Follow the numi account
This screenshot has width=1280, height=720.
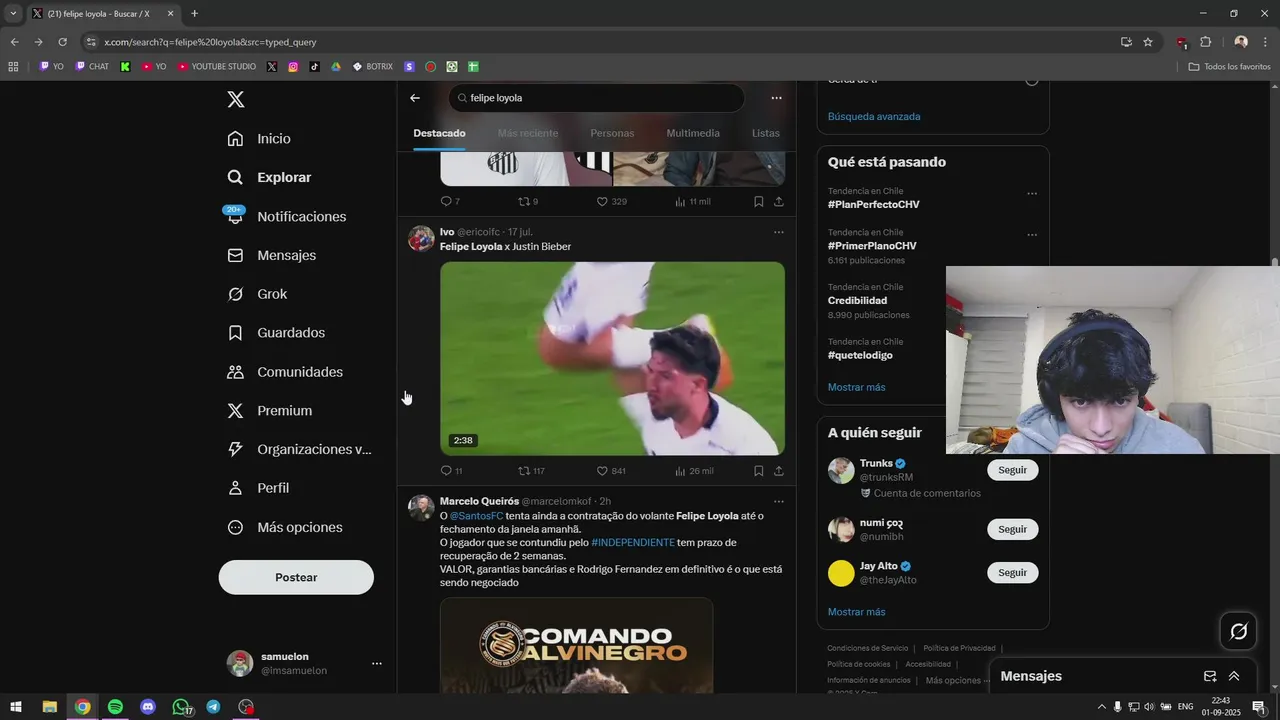tap(1012, 529)
